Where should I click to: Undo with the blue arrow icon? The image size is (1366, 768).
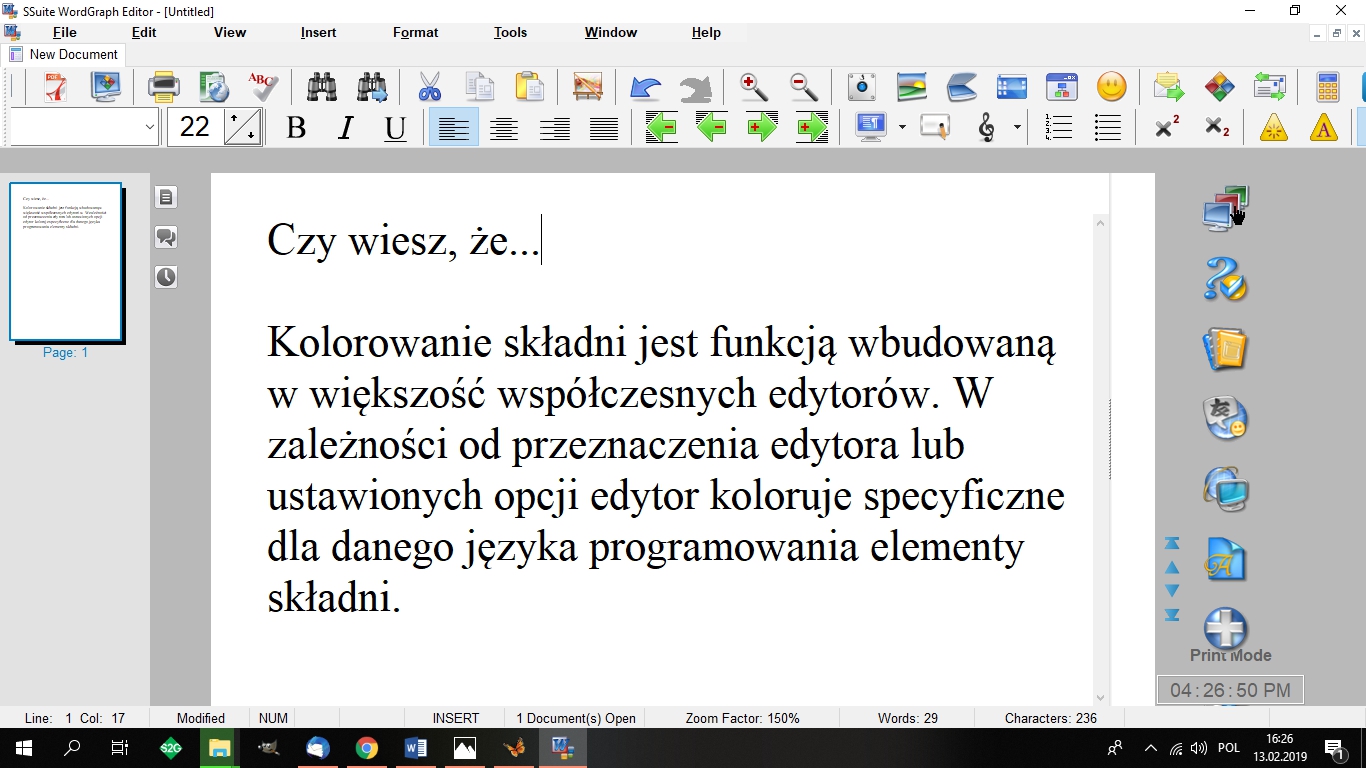(645, 87)
